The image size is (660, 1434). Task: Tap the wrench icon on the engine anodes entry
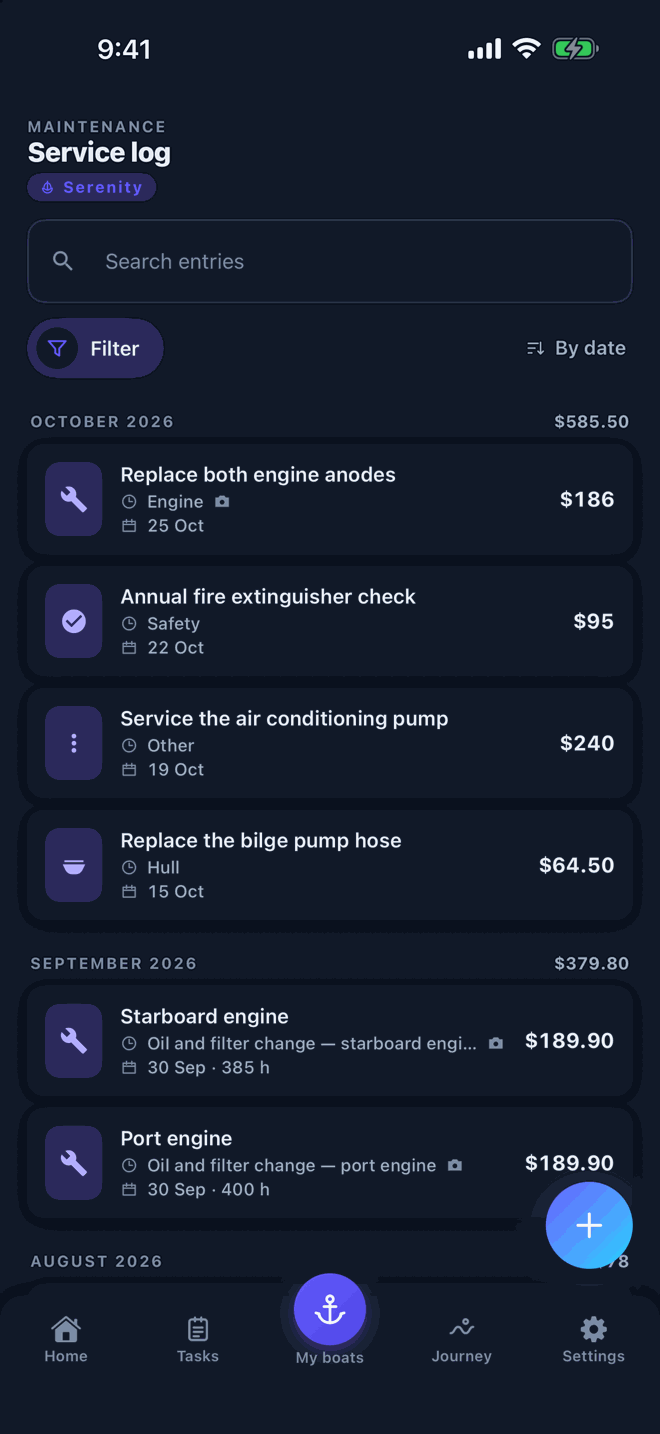point(74,499)
